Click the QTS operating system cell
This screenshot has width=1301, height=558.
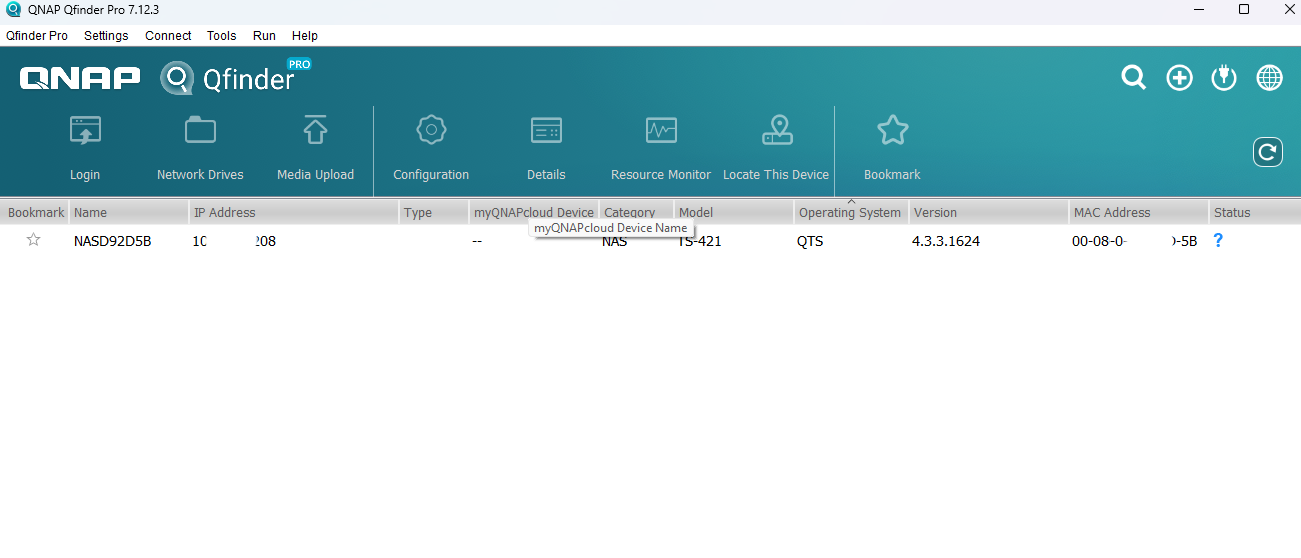(x=810, y=241)
